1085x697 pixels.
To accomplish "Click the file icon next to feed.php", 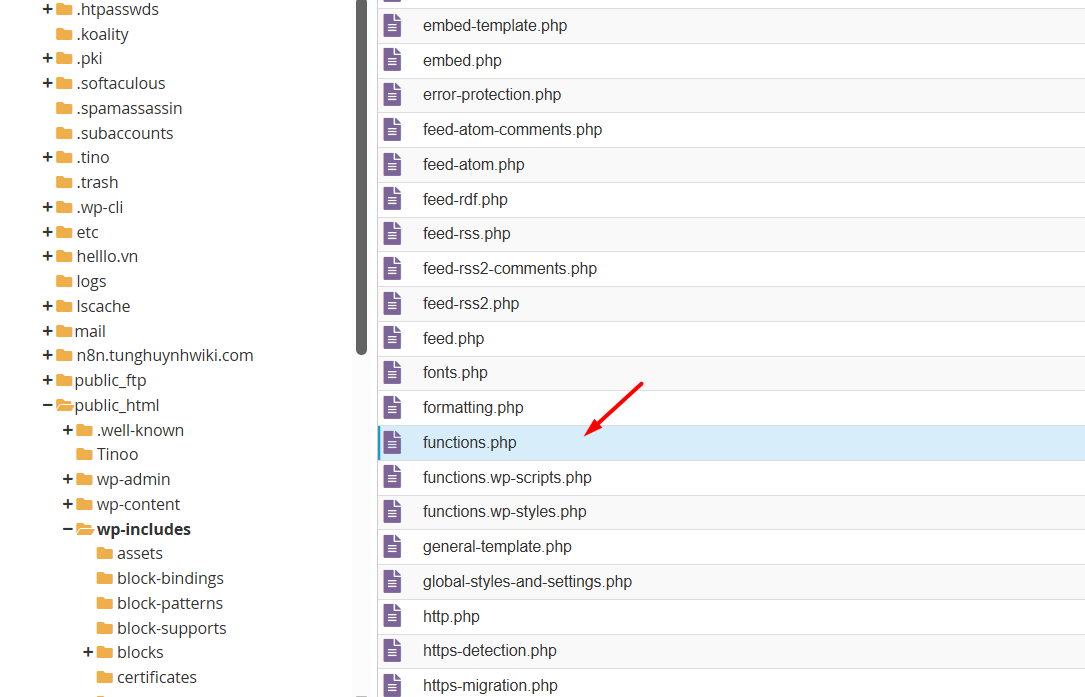I will [x=393, y=338].
